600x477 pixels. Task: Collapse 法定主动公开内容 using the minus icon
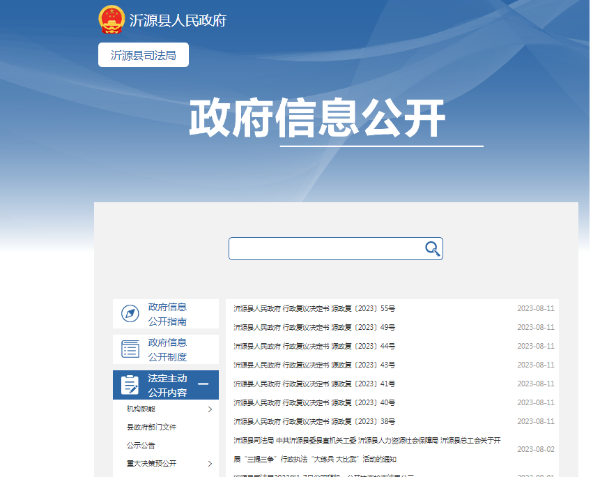(203, 385)
